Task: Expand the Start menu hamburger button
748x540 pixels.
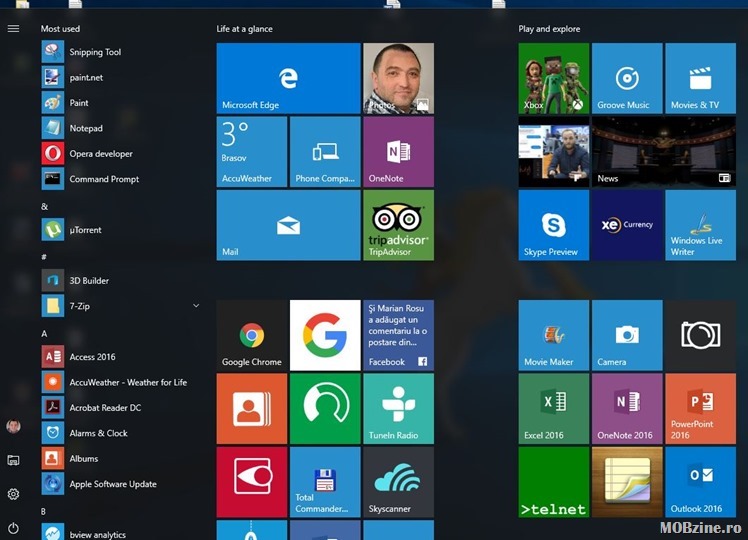Action: click(x=13, y=28)
